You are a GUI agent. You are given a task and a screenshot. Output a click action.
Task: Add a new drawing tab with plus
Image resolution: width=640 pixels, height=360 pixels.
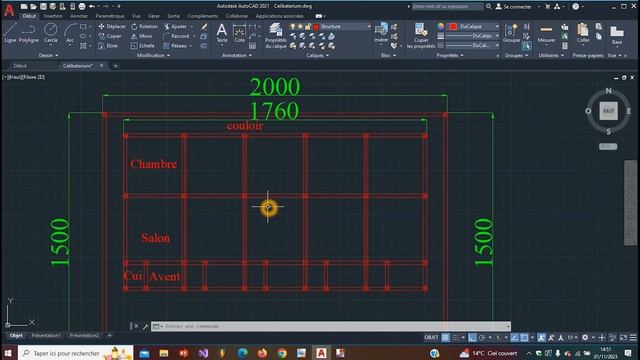click(116, 66)
